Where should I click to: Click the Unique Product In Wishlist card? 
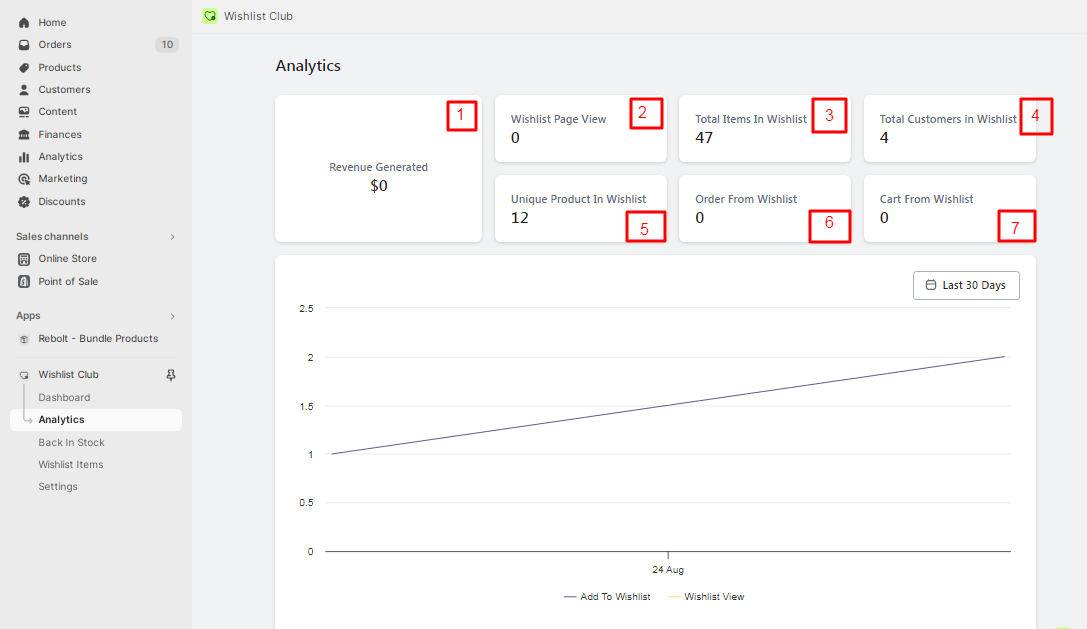pyautogui.click(x=581, y=209)
